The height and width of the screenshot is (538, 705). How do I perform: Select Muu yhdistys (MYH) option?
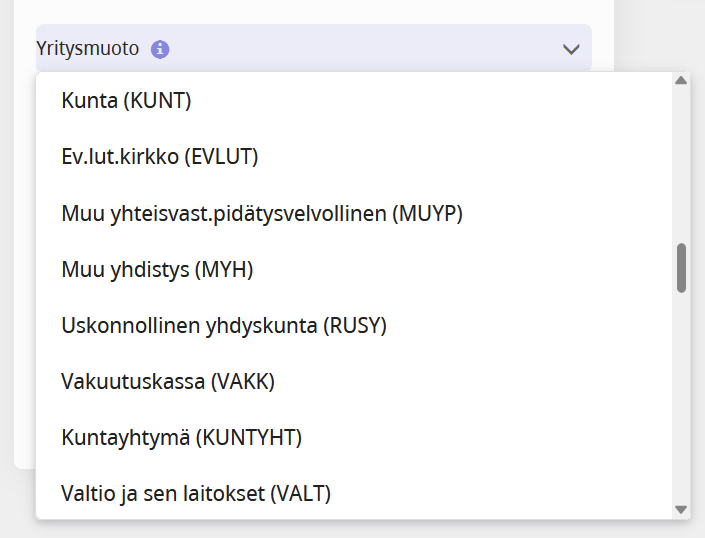coord(157,269)
